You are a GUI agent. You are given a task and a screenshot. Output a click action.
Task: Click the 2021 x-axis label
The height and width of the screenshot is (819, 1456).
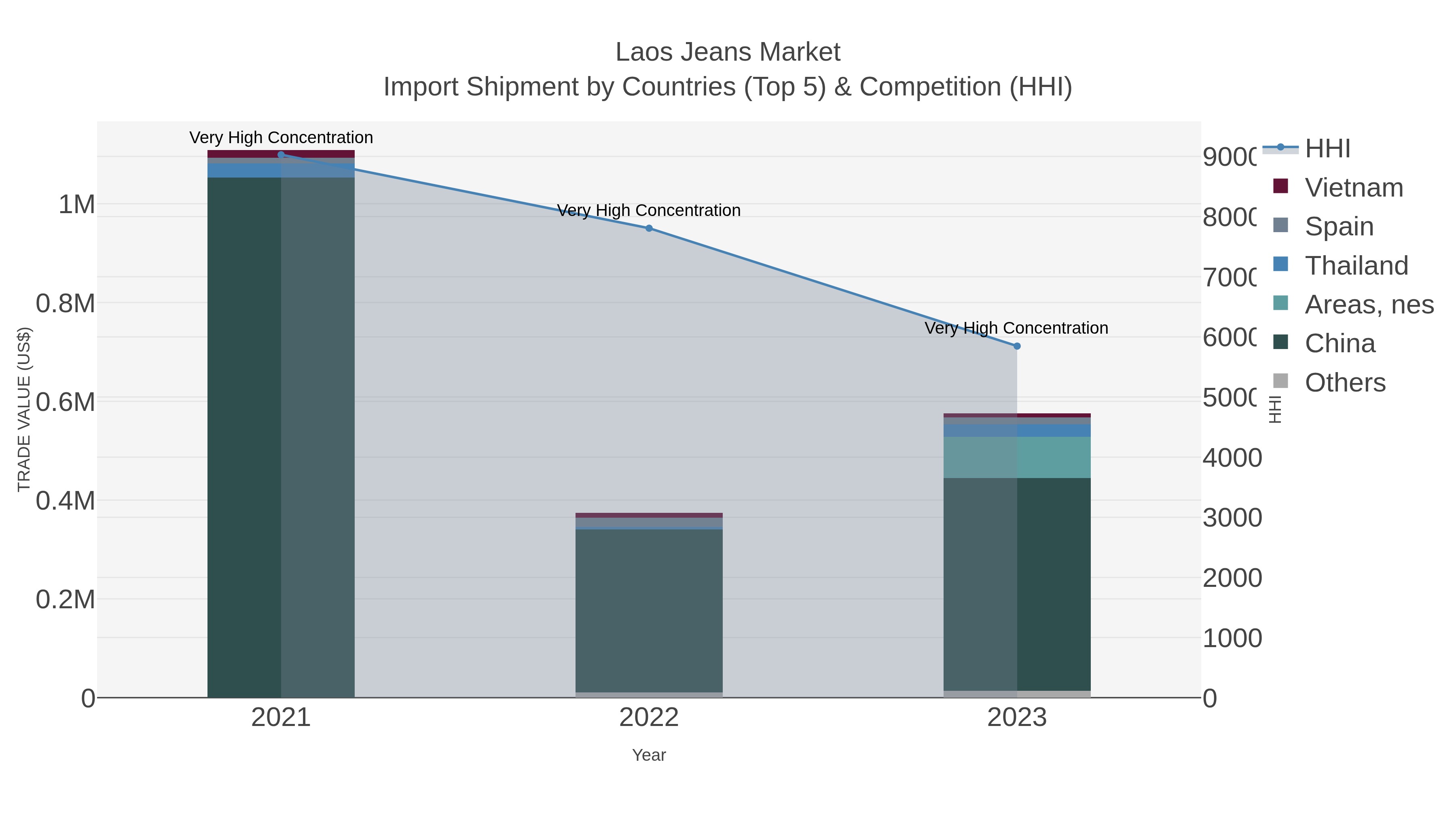[x=281, y=718]
